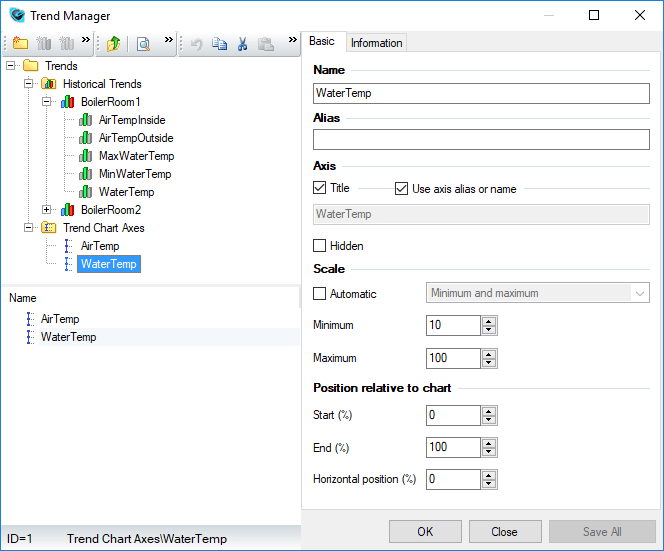Enable Automatic scale checkbox
The width and height of the screenshot is (664, 551).
320,294
